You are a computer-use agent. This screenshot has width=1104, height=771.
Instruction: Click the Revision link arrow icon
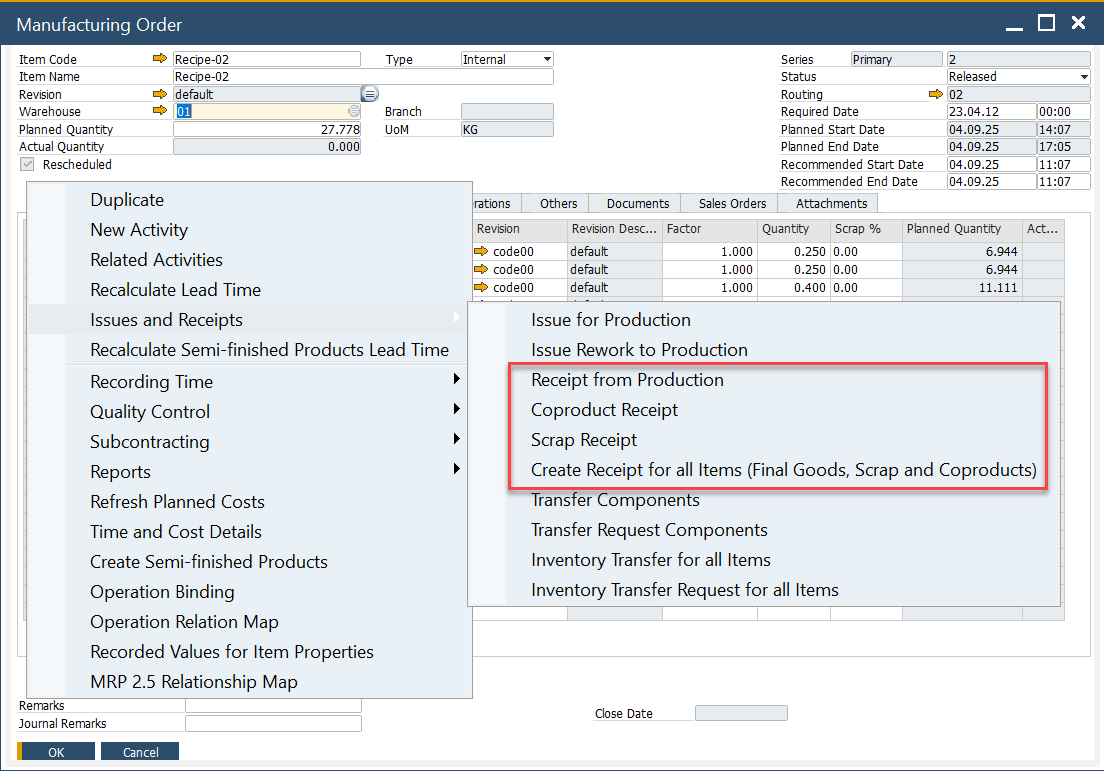point(160,94)
